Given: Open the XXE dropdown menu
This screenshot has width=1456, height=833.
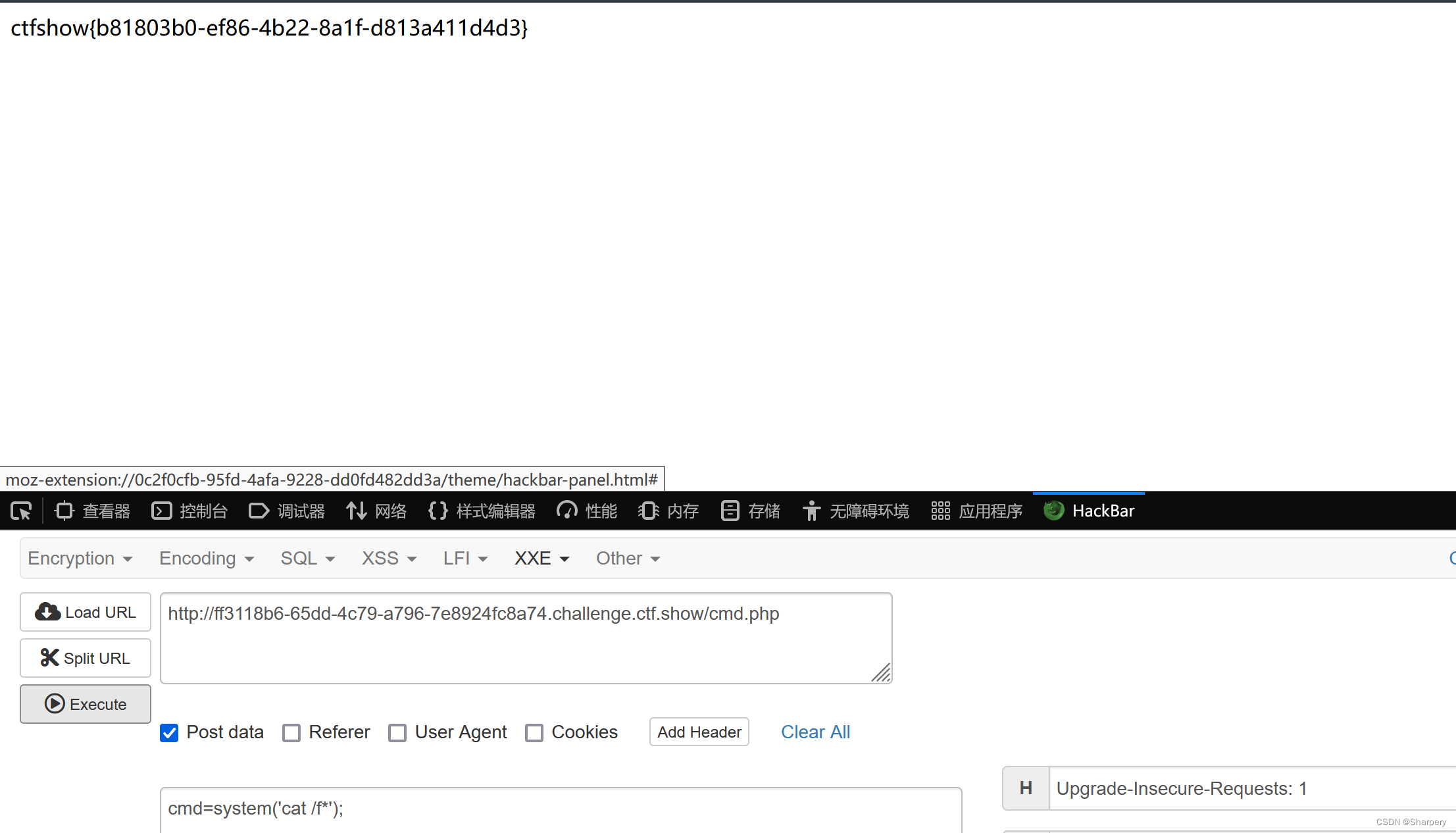Looking at the screenshot, I should tap(541, 559).
